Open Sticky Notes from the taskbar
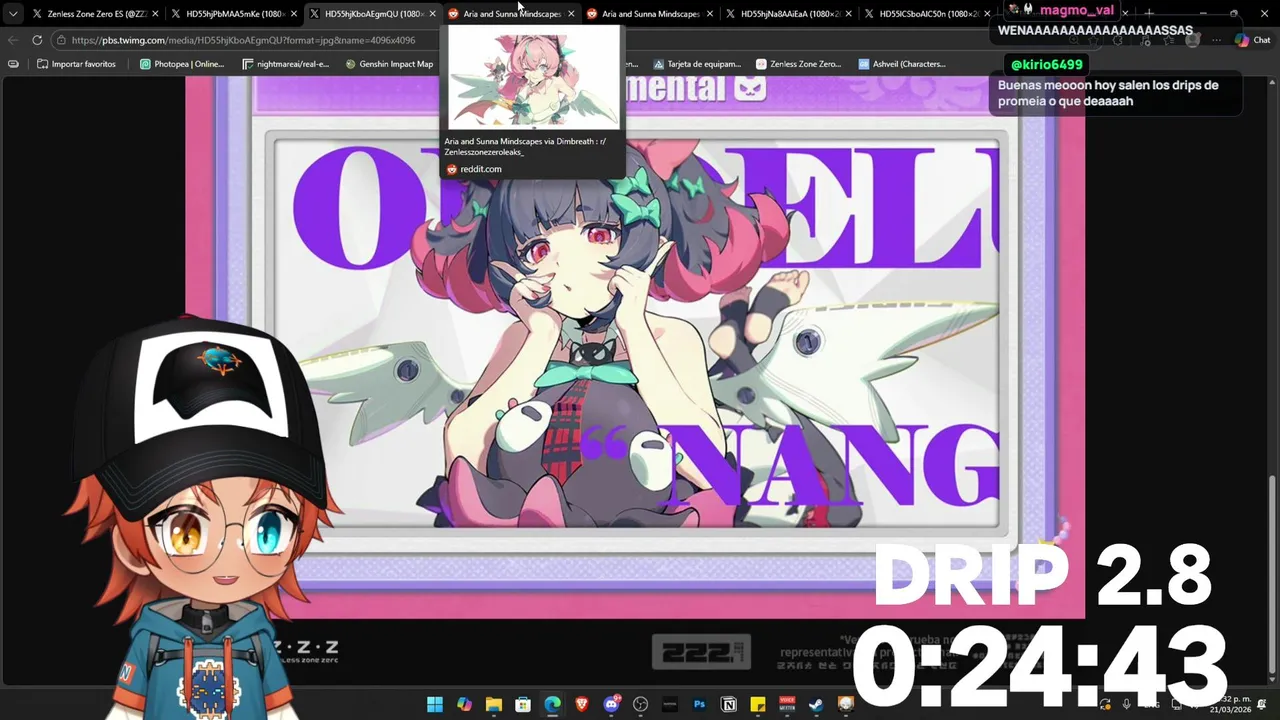The image size is (1280, 720). 758,704
